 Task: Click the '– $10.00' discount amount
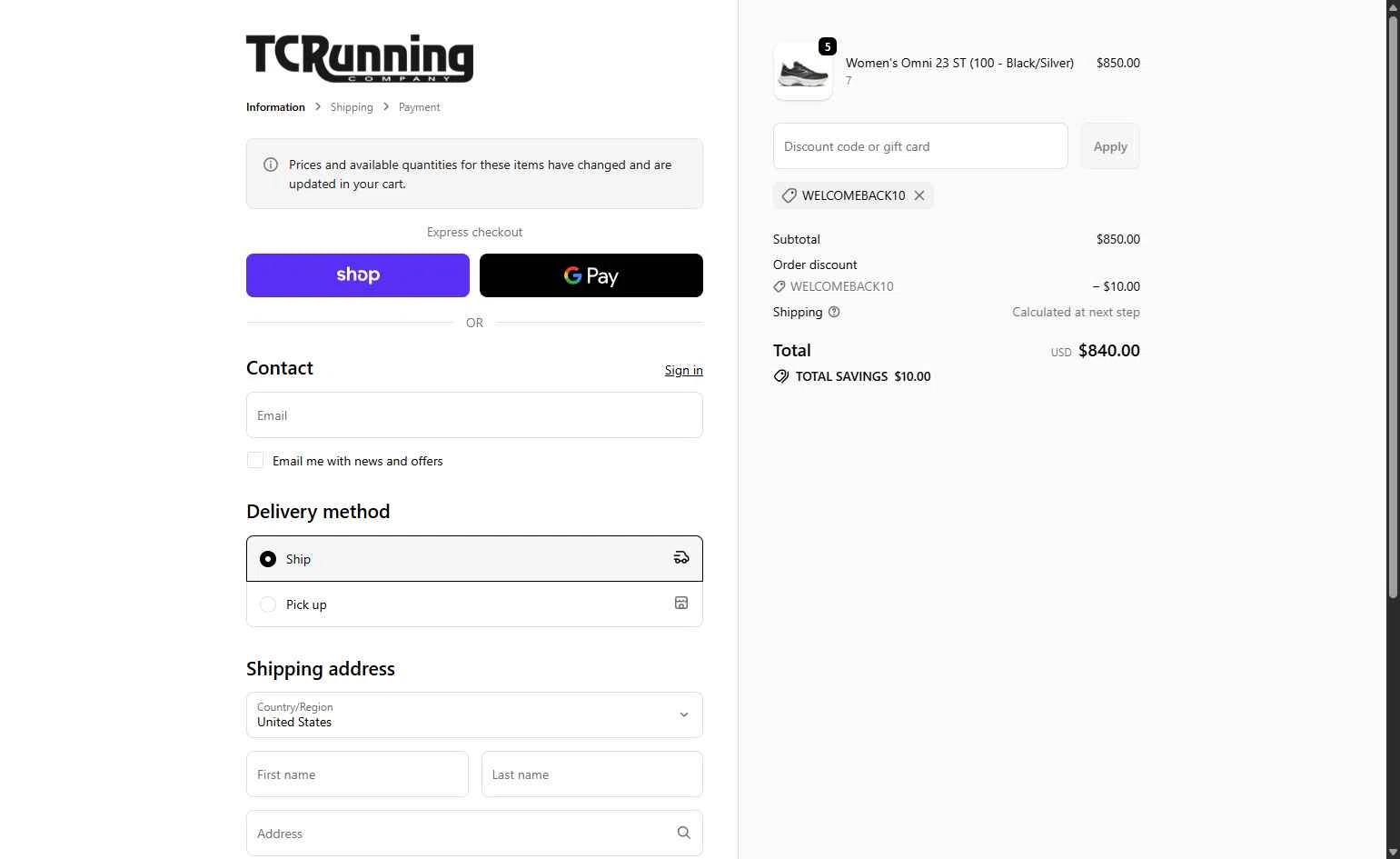[x=1116, y=286]
